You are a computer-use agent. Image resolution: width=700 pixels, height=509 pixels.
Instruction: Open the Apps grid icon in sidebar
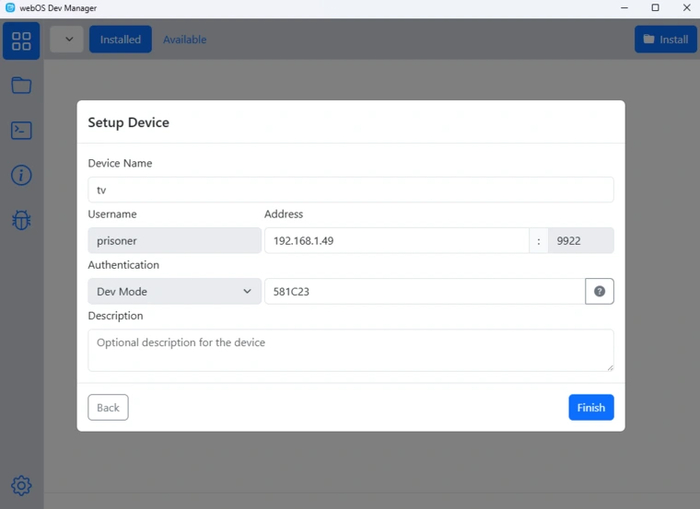[21, 41]
